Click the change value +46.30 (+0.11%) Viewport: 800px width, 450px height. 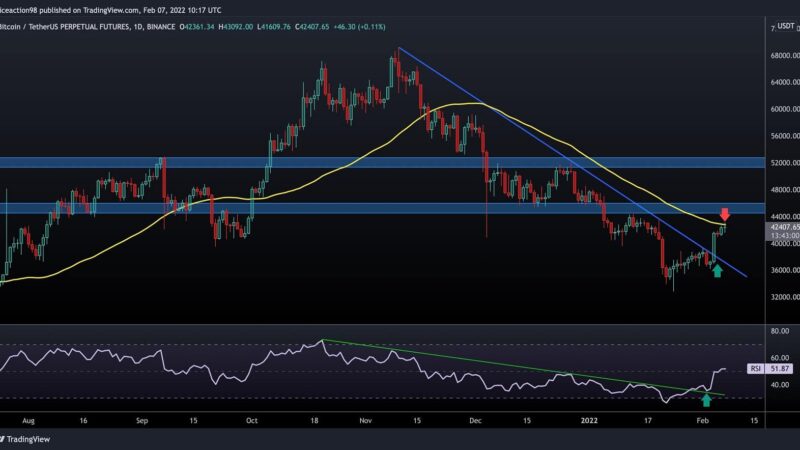(x=359, y=27)
